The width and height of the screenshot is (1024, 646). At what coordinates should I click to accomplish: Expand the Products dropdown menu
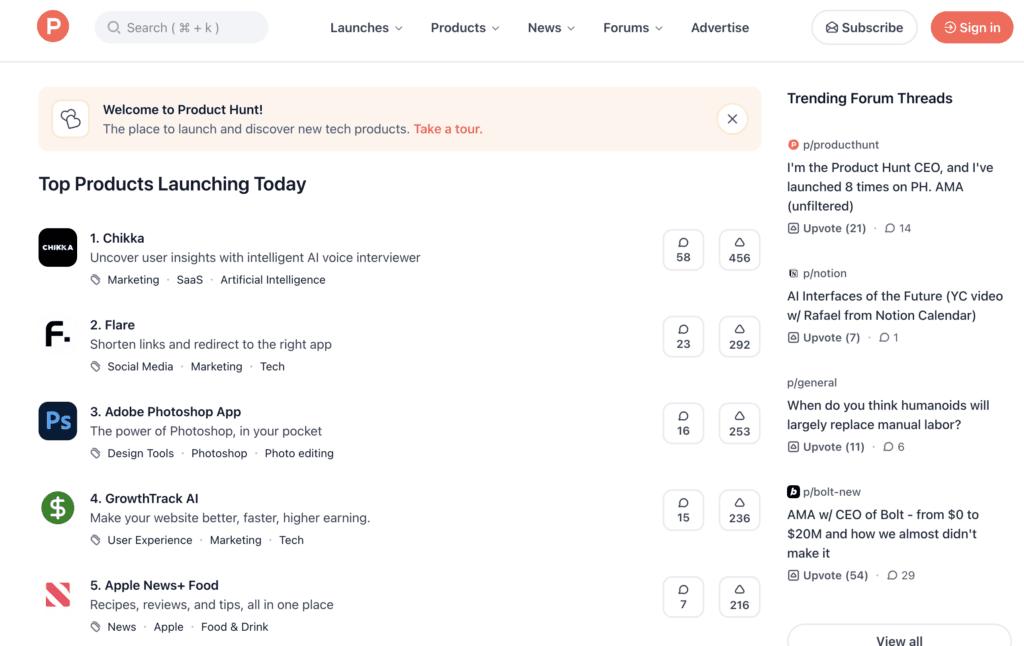point(465,28)
